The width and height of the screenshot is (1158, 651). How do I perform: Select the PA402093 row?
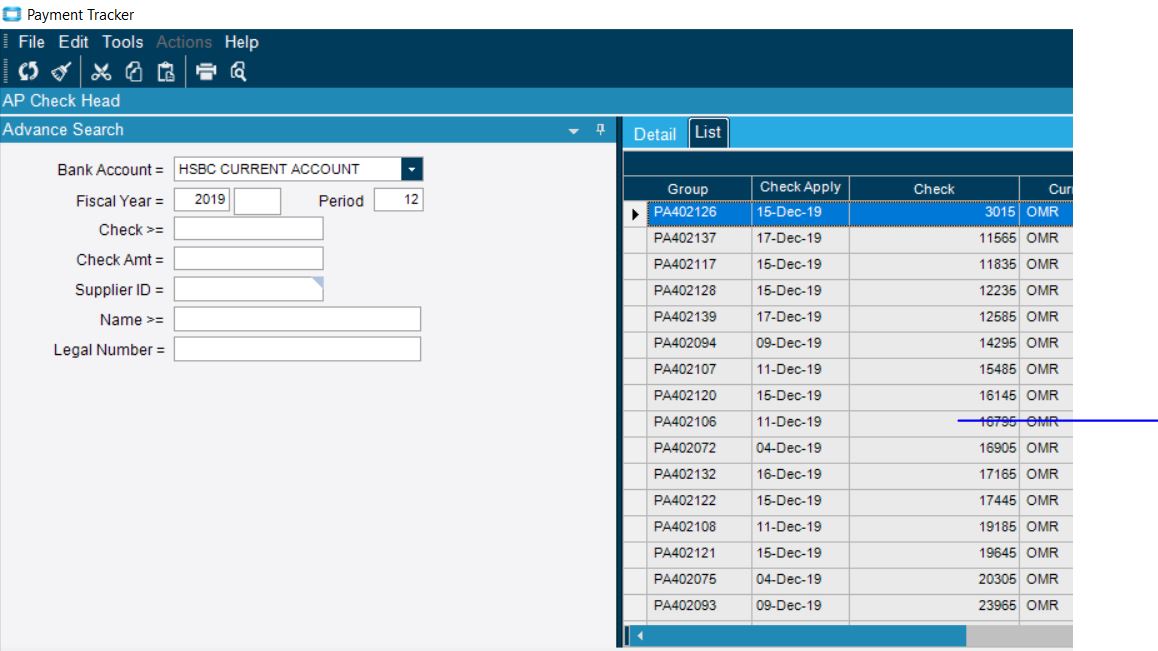coord(848,605)
